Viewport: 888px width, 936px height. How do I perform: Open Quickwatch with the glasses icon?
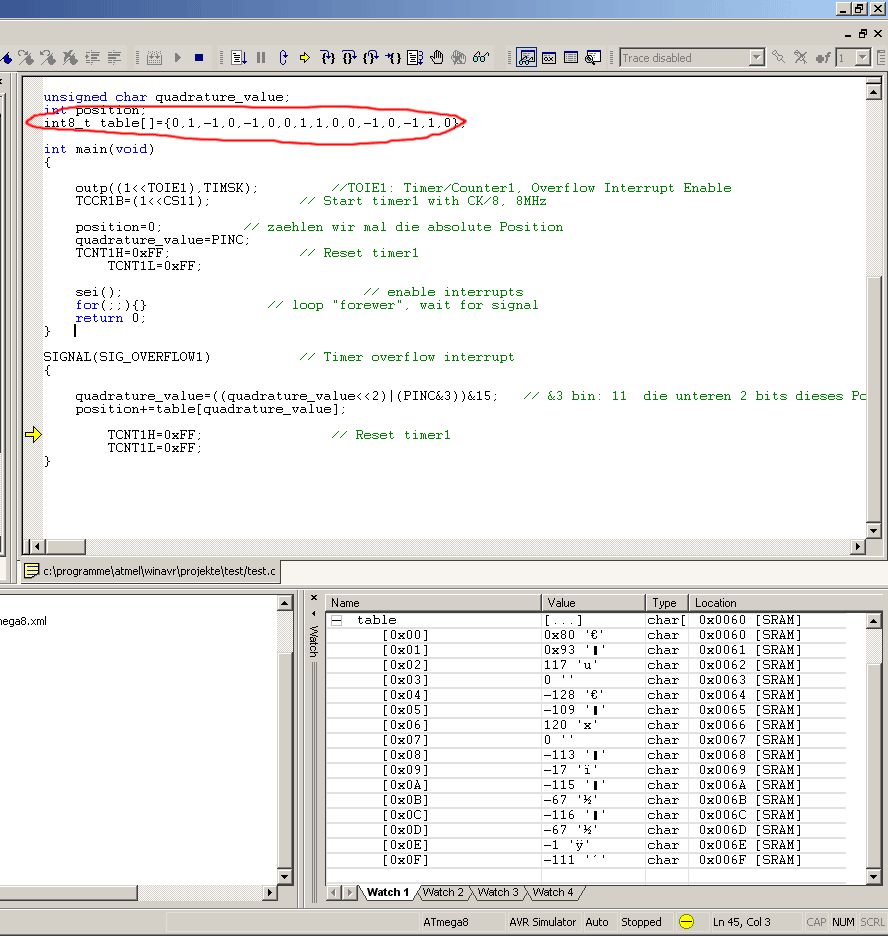point(481,58)
